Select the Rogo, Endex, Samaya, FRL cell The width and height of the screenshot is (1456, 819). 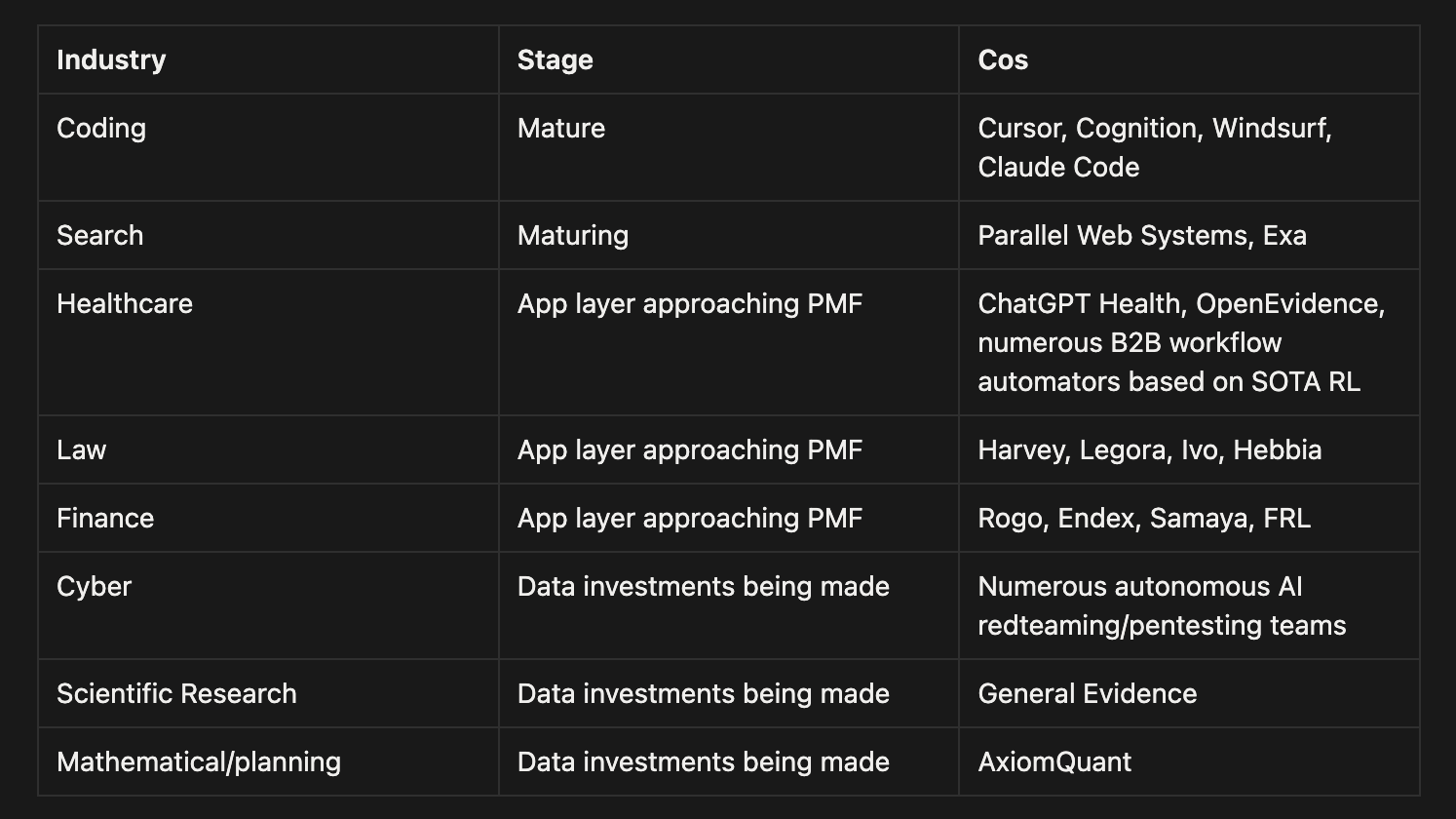click(1189, 518)
